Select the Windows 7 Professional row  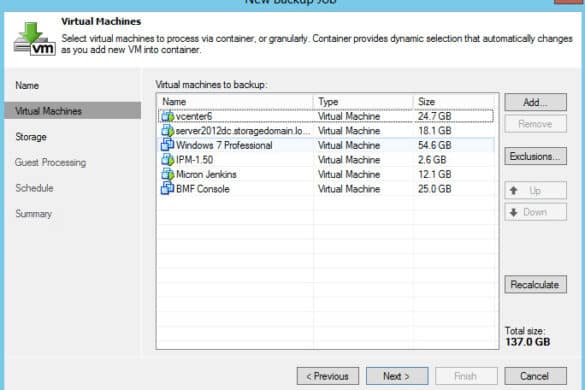coord(326,145)
